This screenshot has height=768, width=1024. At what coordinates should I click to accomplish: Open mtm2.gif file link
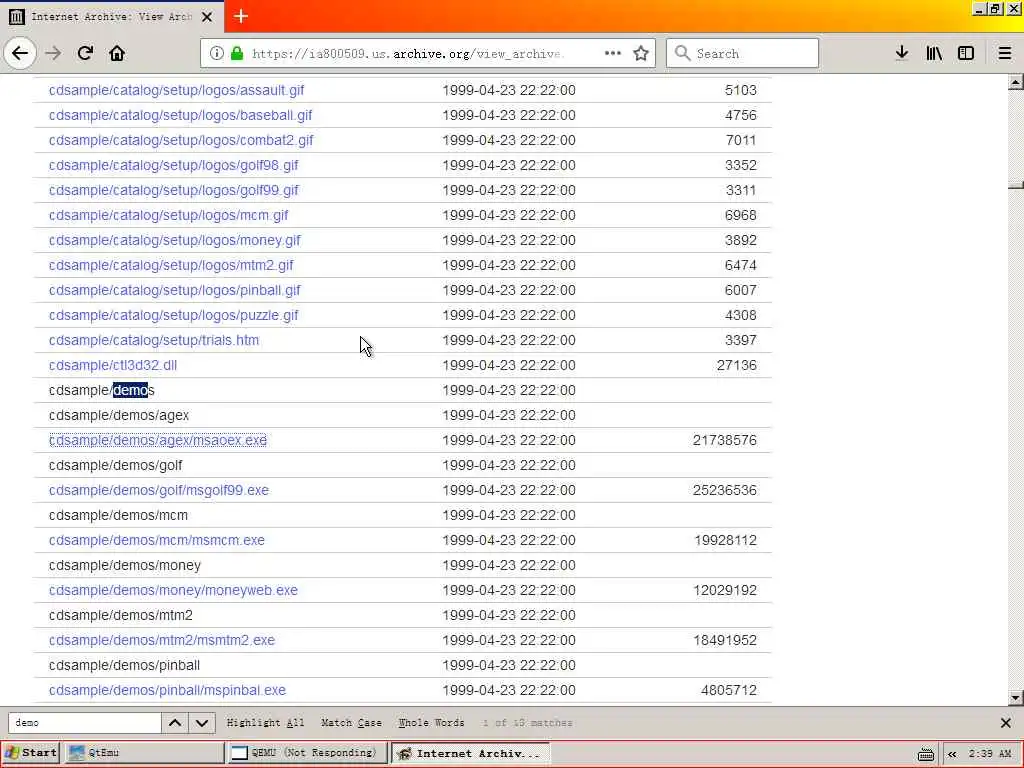coord(171,265)
